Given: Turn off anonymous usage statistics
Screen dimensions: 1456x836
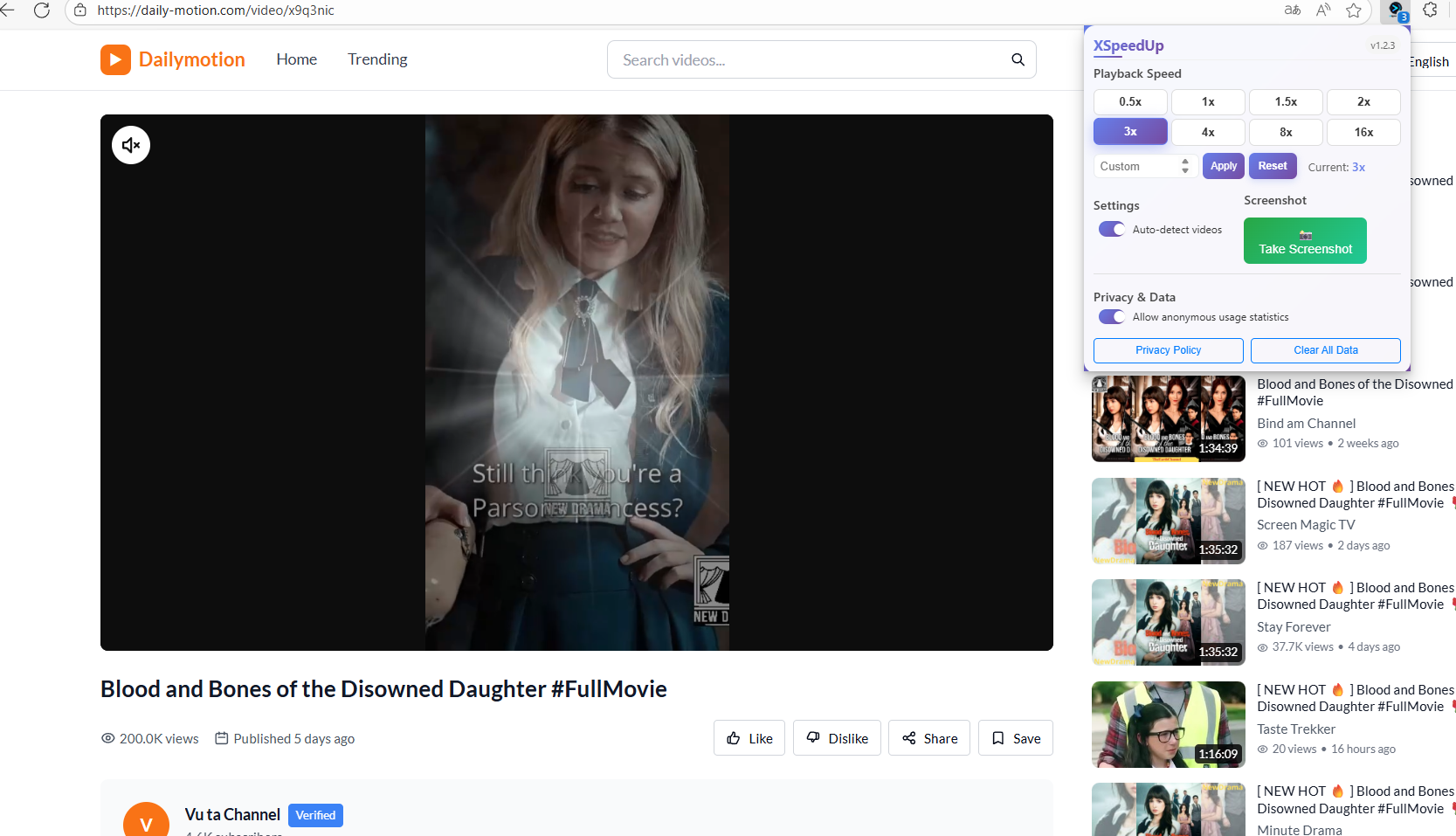Looking at the screenshot, I should [x=1111, y=316].
